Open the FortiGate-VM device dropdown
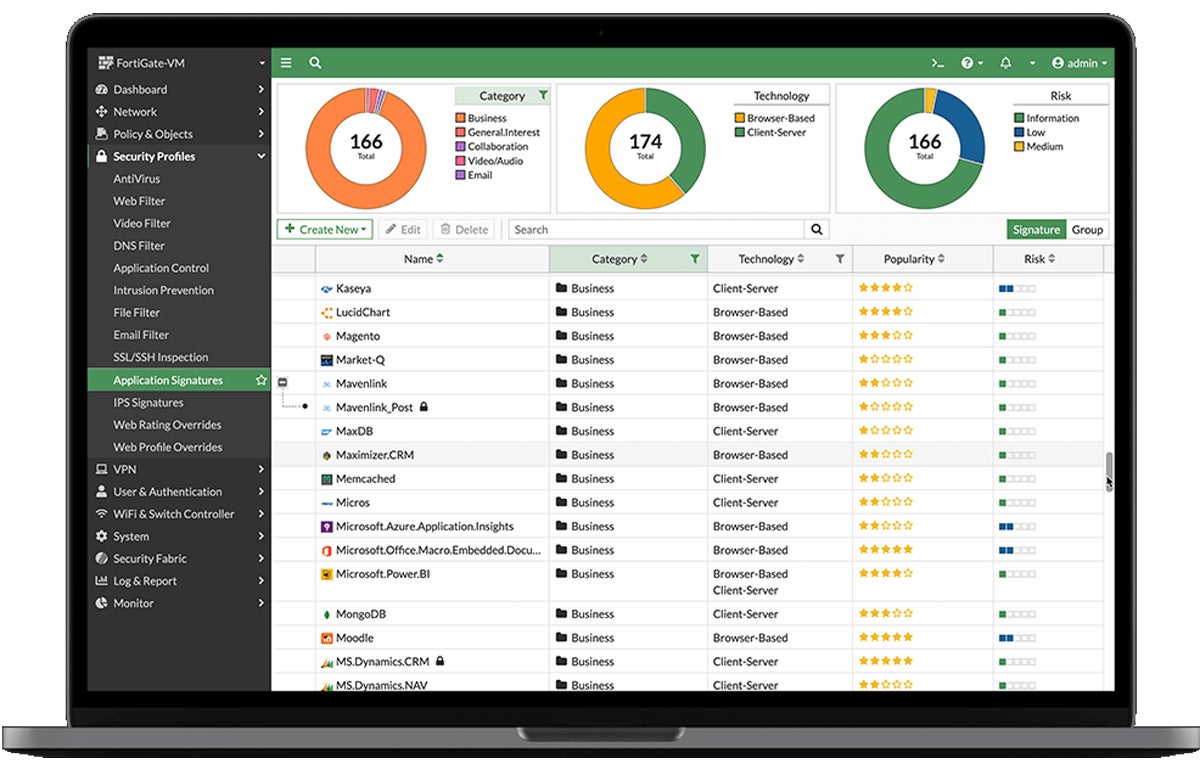 [x=179, y=63]
